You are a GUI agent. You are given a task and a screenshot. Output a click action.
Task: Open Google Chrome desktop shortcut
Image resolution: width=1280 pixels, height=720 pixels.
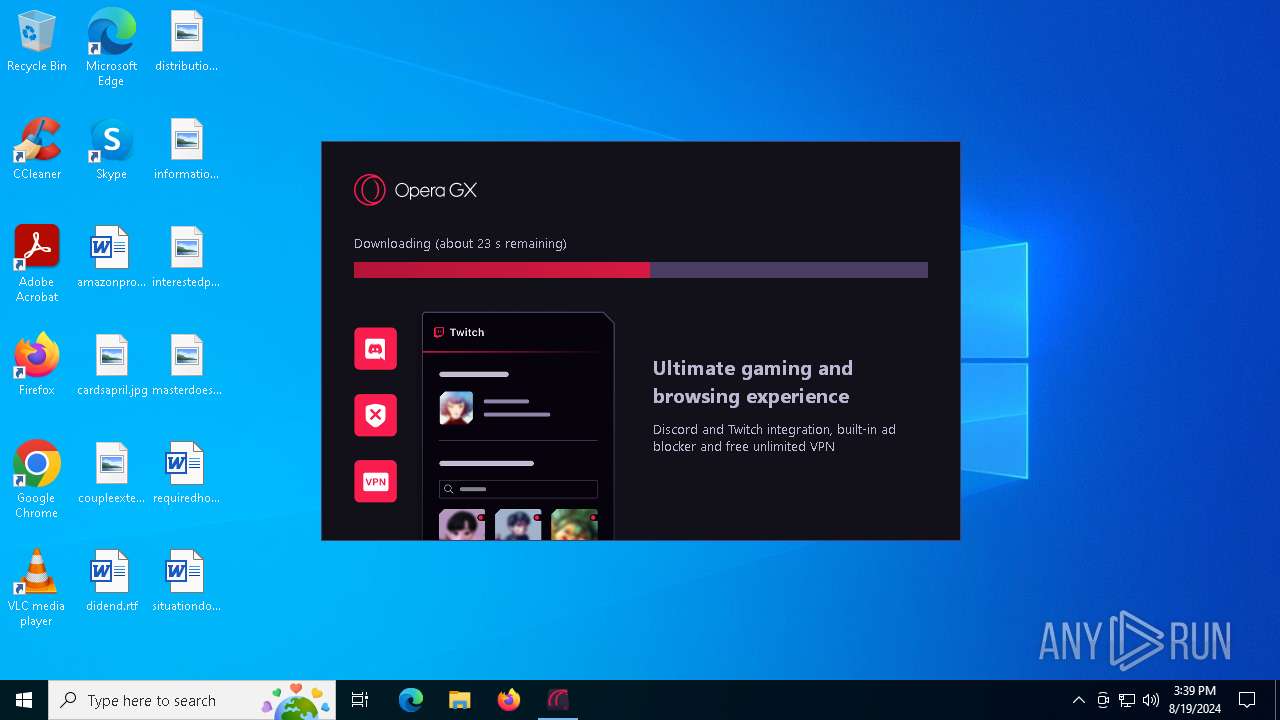coord(37,480)
